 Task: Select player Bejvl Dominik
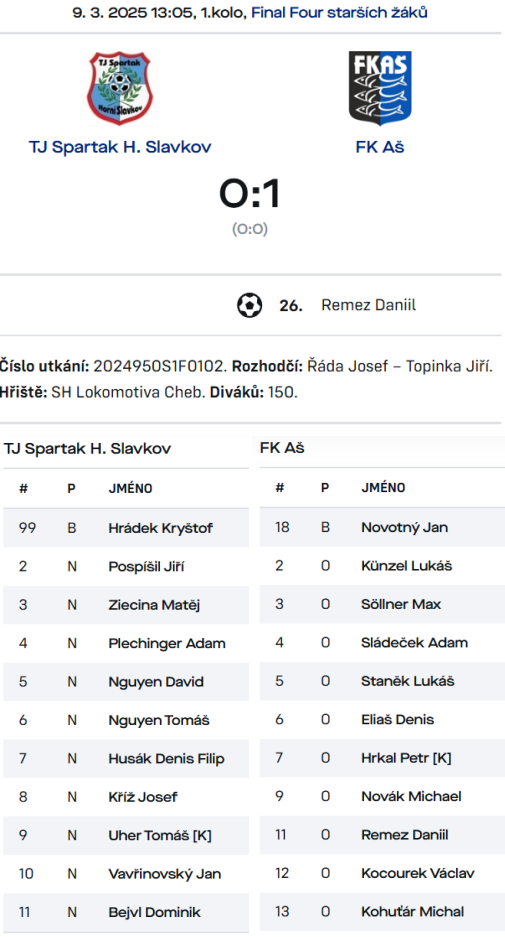(154, 912)
